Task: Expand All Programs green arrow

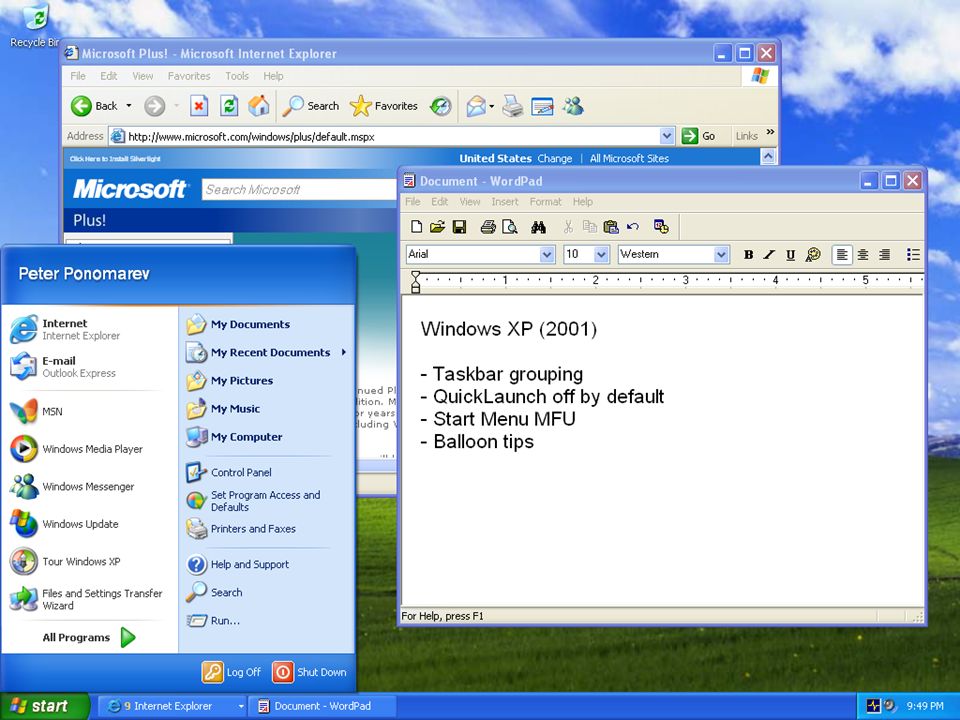Action: (x=128, y=637)
